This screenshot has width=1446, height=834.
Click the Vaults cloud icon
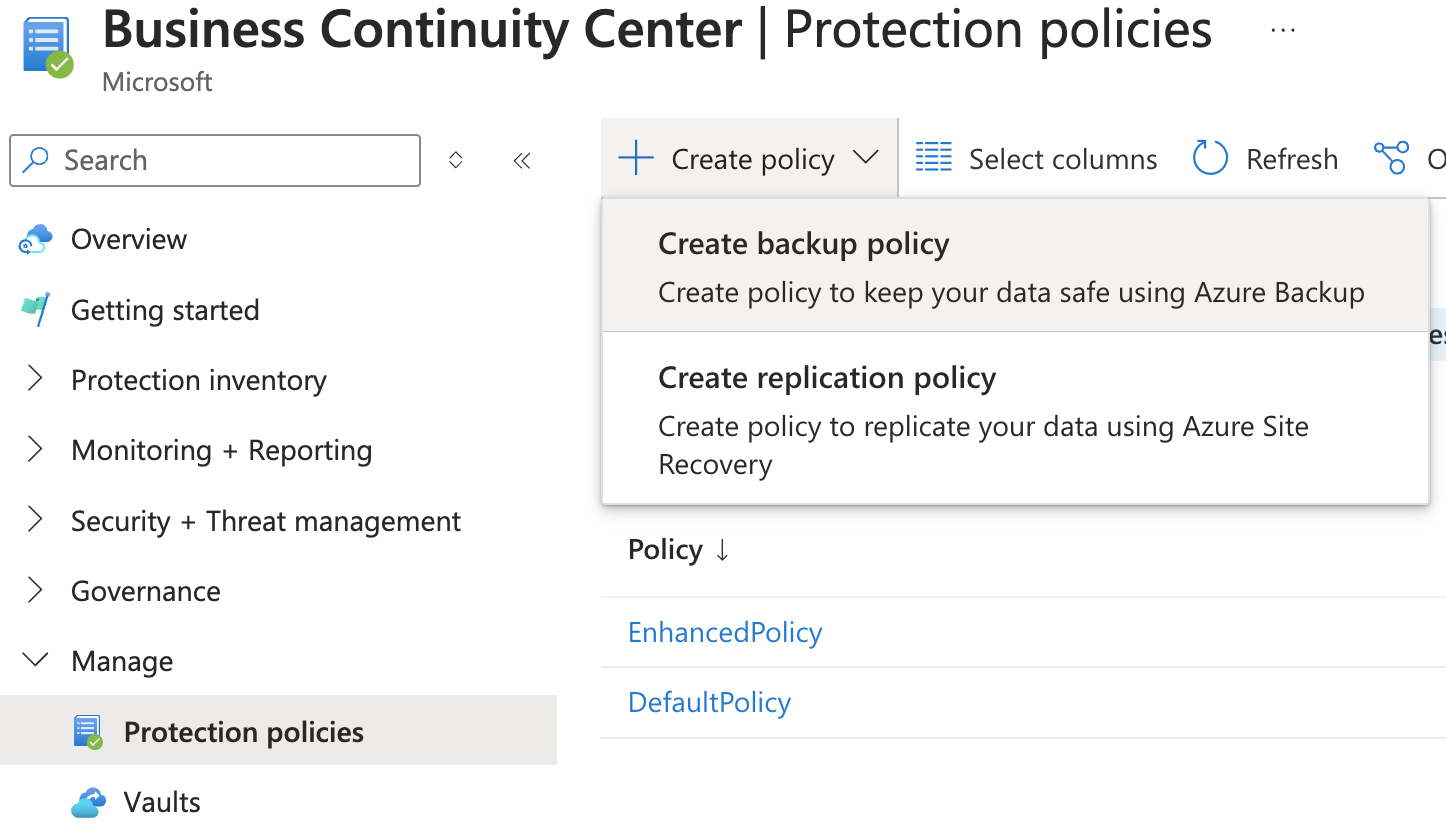pos(88,802)
